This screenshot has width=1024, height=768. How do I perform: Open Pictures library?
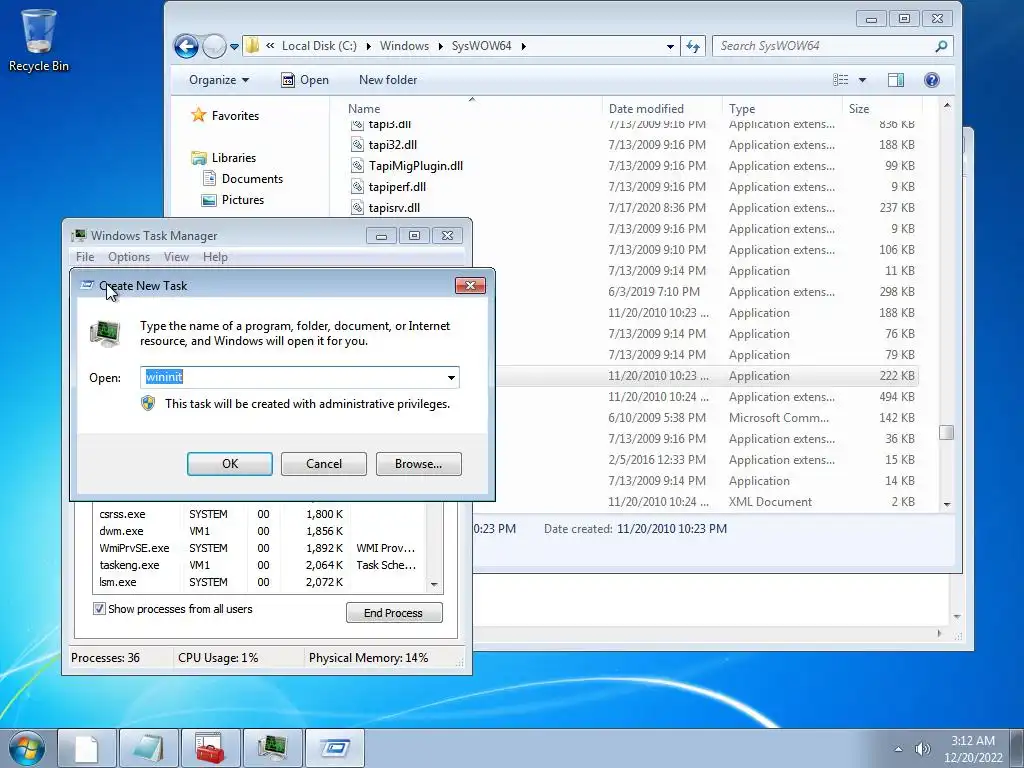pyautogui.click(x=242, y=199)
